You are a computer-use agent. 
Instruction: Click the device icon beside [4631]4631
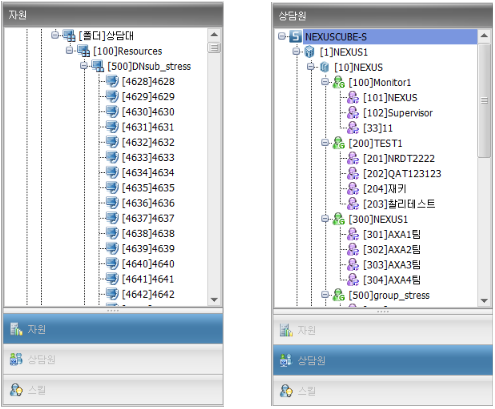pyautogui.click(x=112, y=127)
